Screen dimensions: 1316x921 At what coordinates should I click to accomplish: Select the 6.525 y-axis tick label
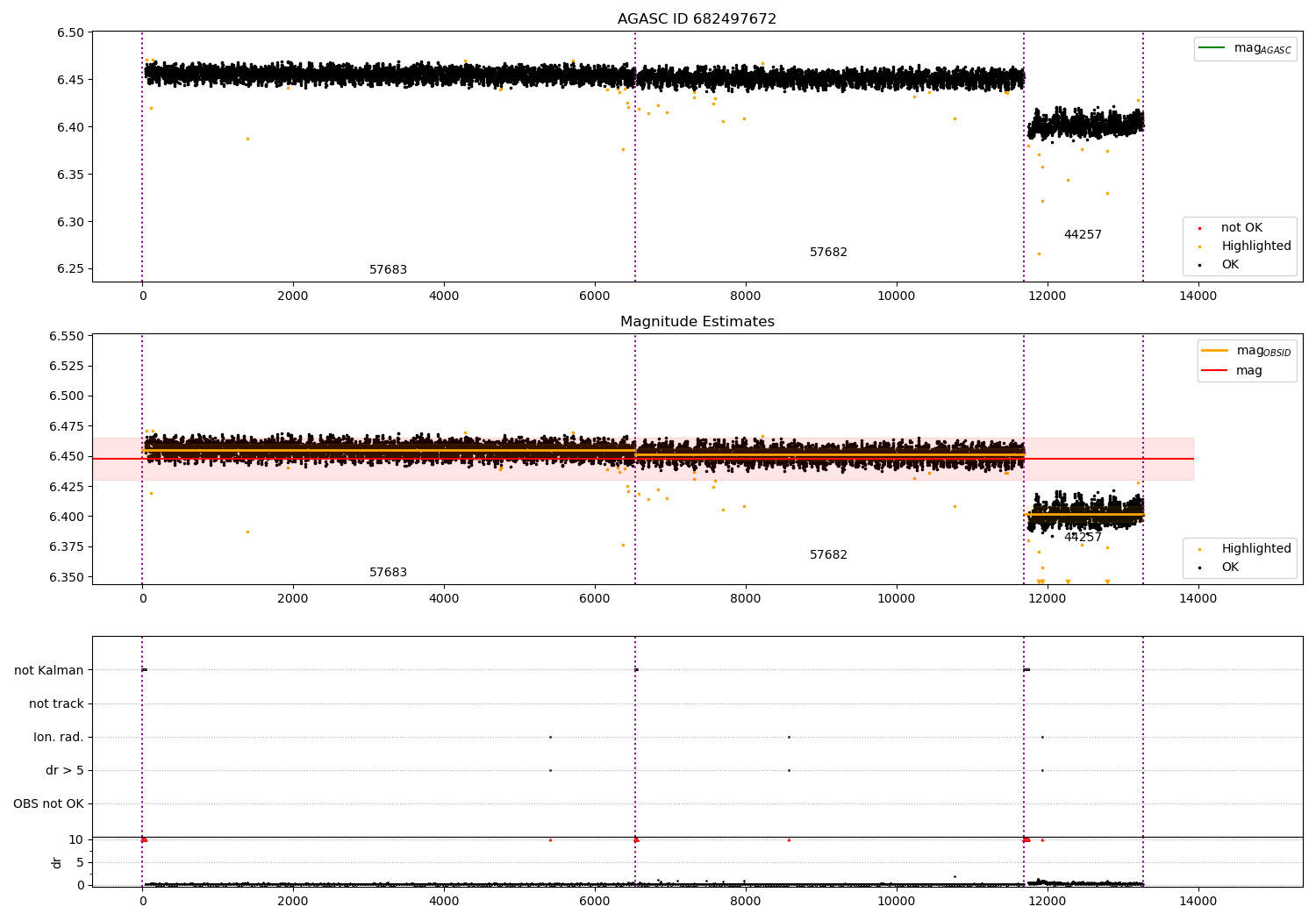tap(67, 367)
